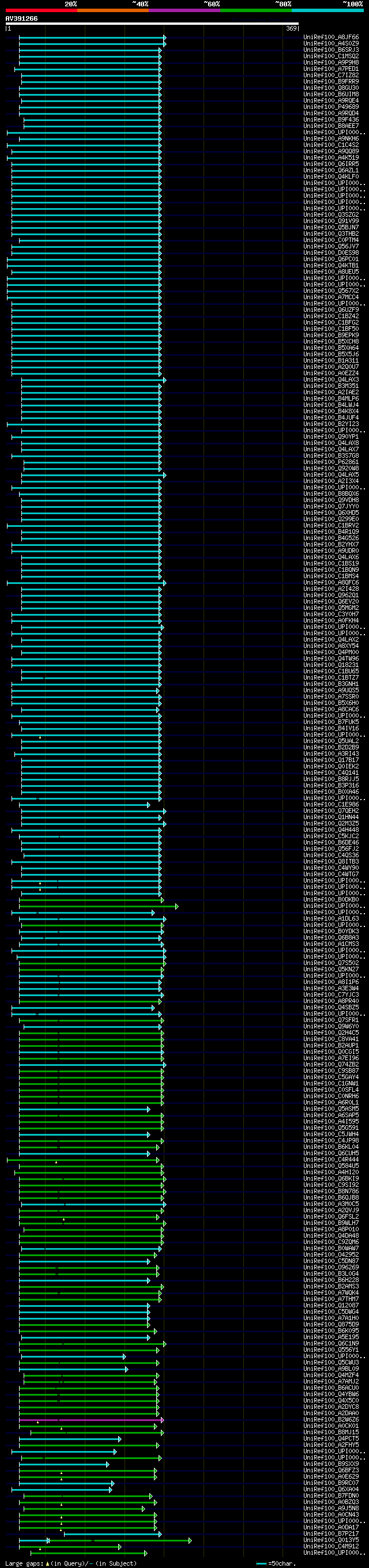Image resolution: width=369 pixels, height=1568 pixels.
Task: Click the white query sequence bar
Action: click(152, 24)
